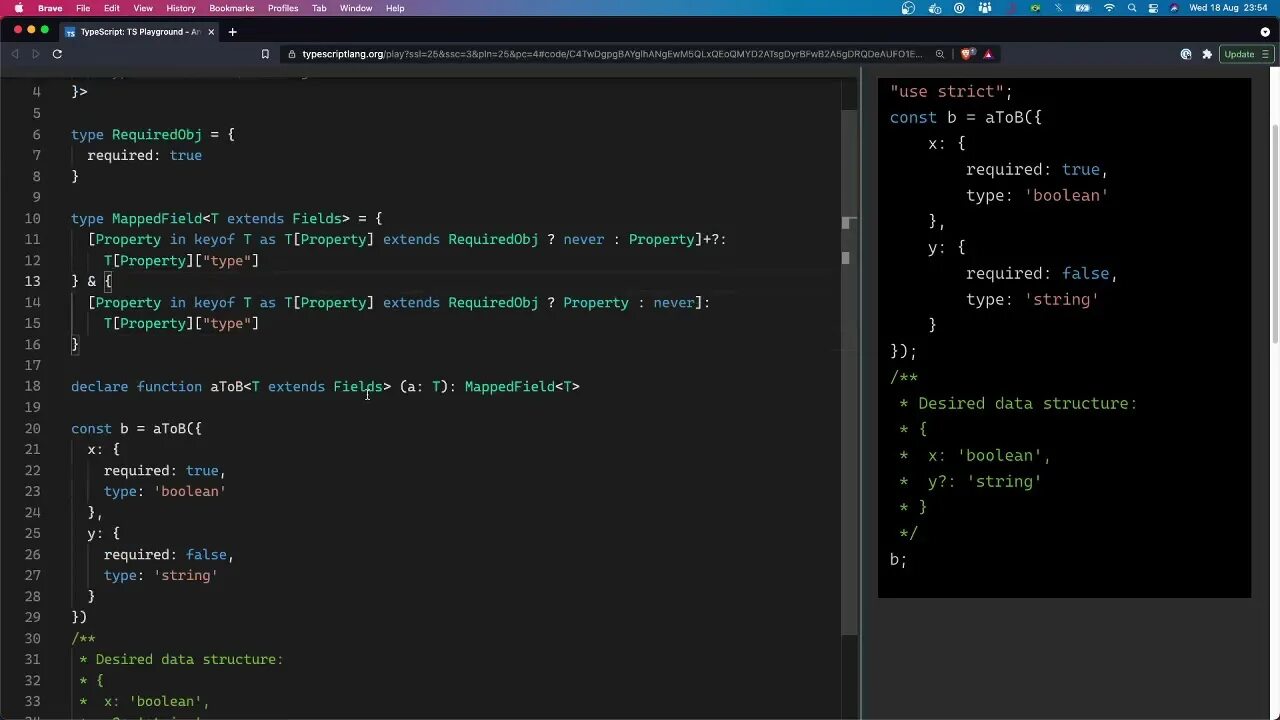
Task: Click the bookmark flag icon in the toolbar
Action: [x=265, y=54]
